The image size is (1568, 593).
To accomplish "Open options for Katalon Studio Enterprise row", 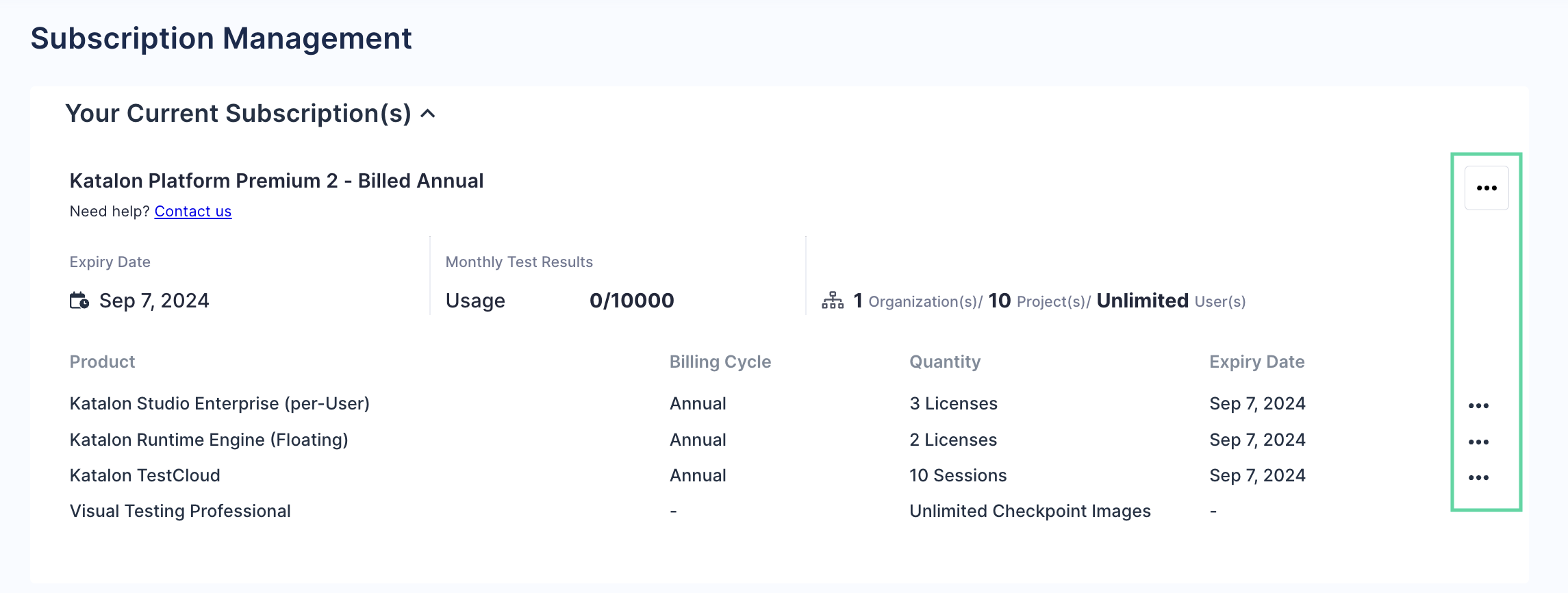I will tap(1478, 405).
